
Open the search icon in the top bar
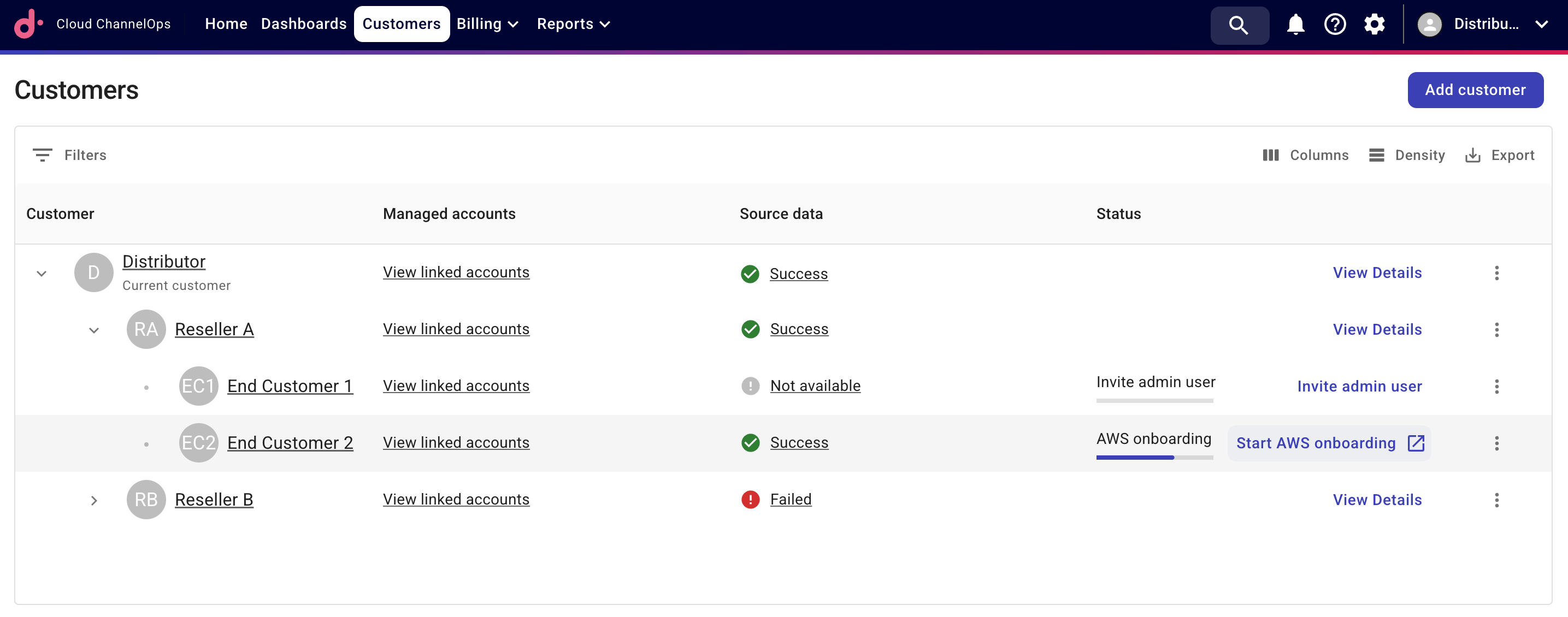click(x=1239, y=25)
